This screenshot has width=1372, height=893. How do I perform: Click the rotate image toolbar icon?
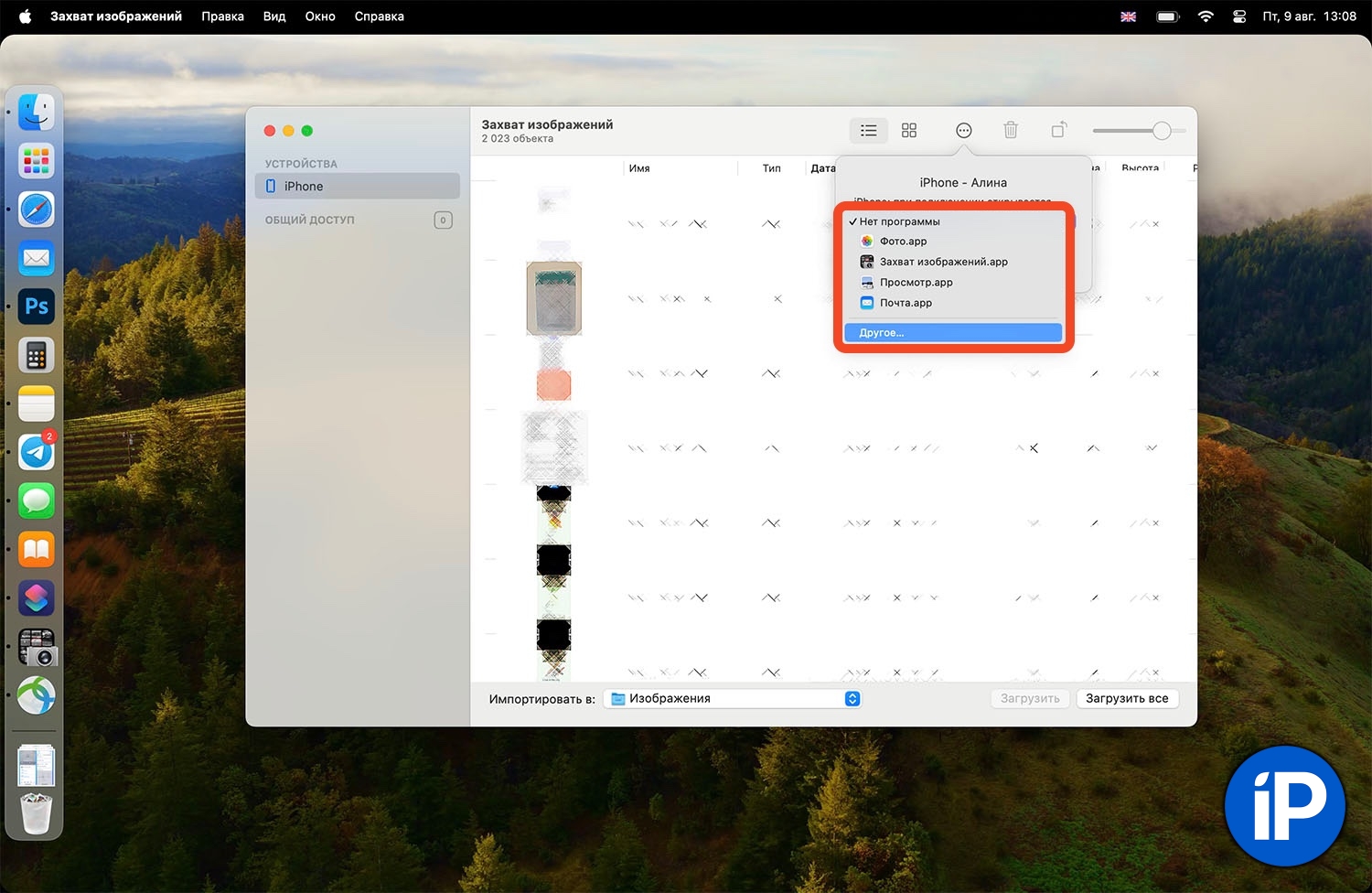click(1058, 131)
